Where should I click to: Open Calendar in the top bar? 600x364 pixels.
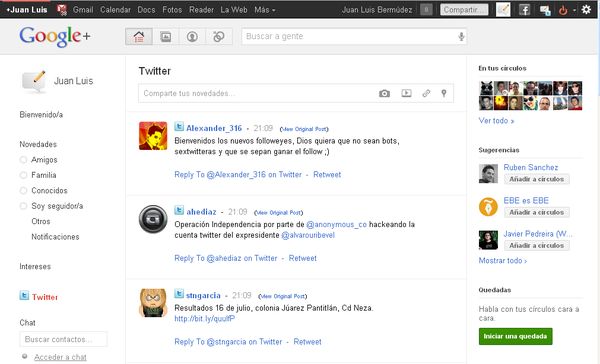pos(115,10)
